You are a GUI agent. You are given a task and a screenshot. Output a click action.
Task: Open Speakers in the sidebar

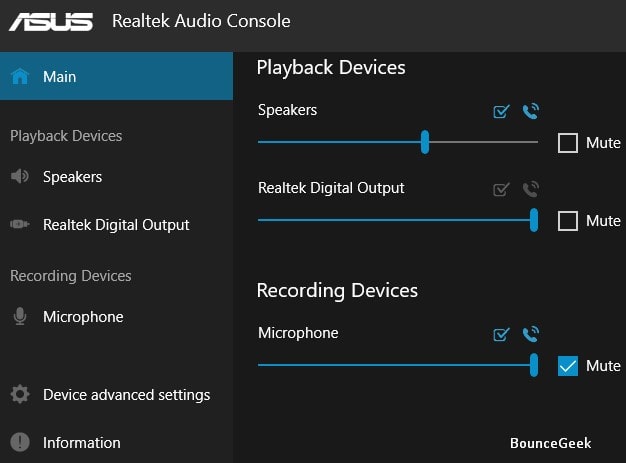tap(72, 177)
